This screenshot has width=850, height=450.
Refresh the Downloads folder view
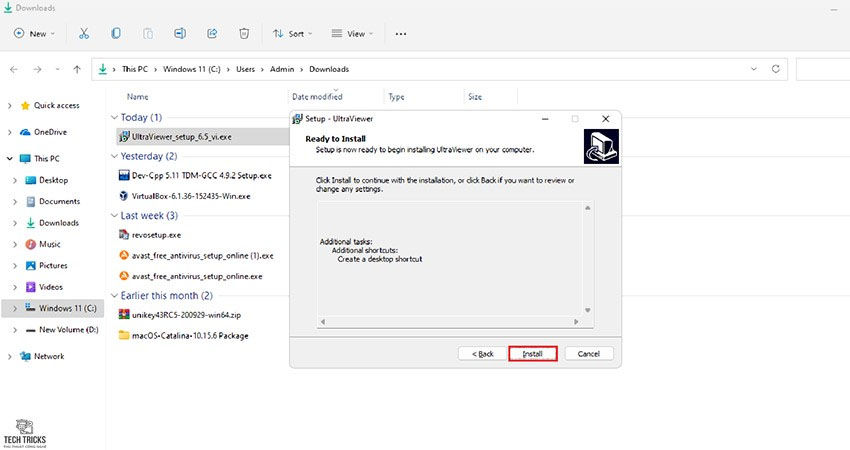(776, 69)
